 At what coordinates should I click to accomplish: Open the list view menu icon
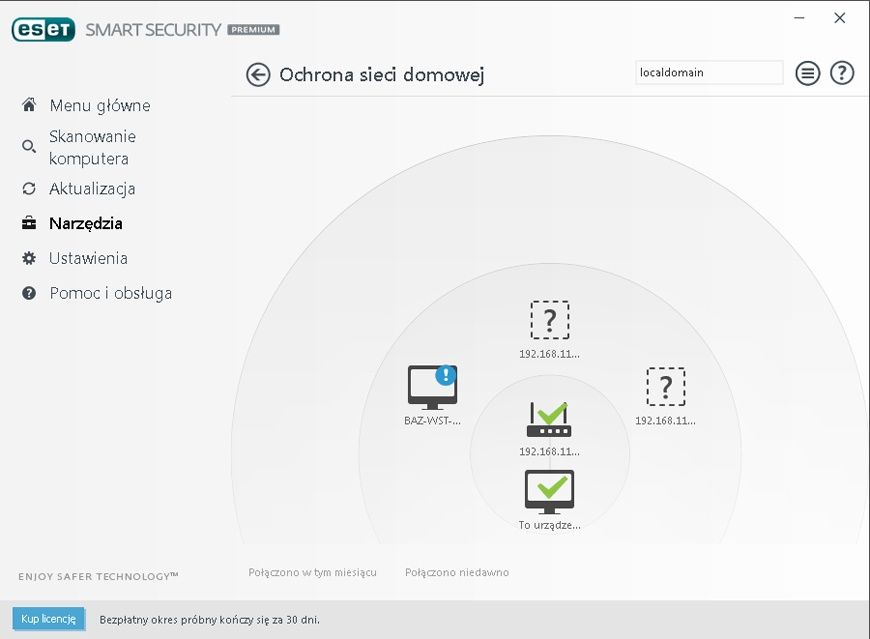point(807,73)
